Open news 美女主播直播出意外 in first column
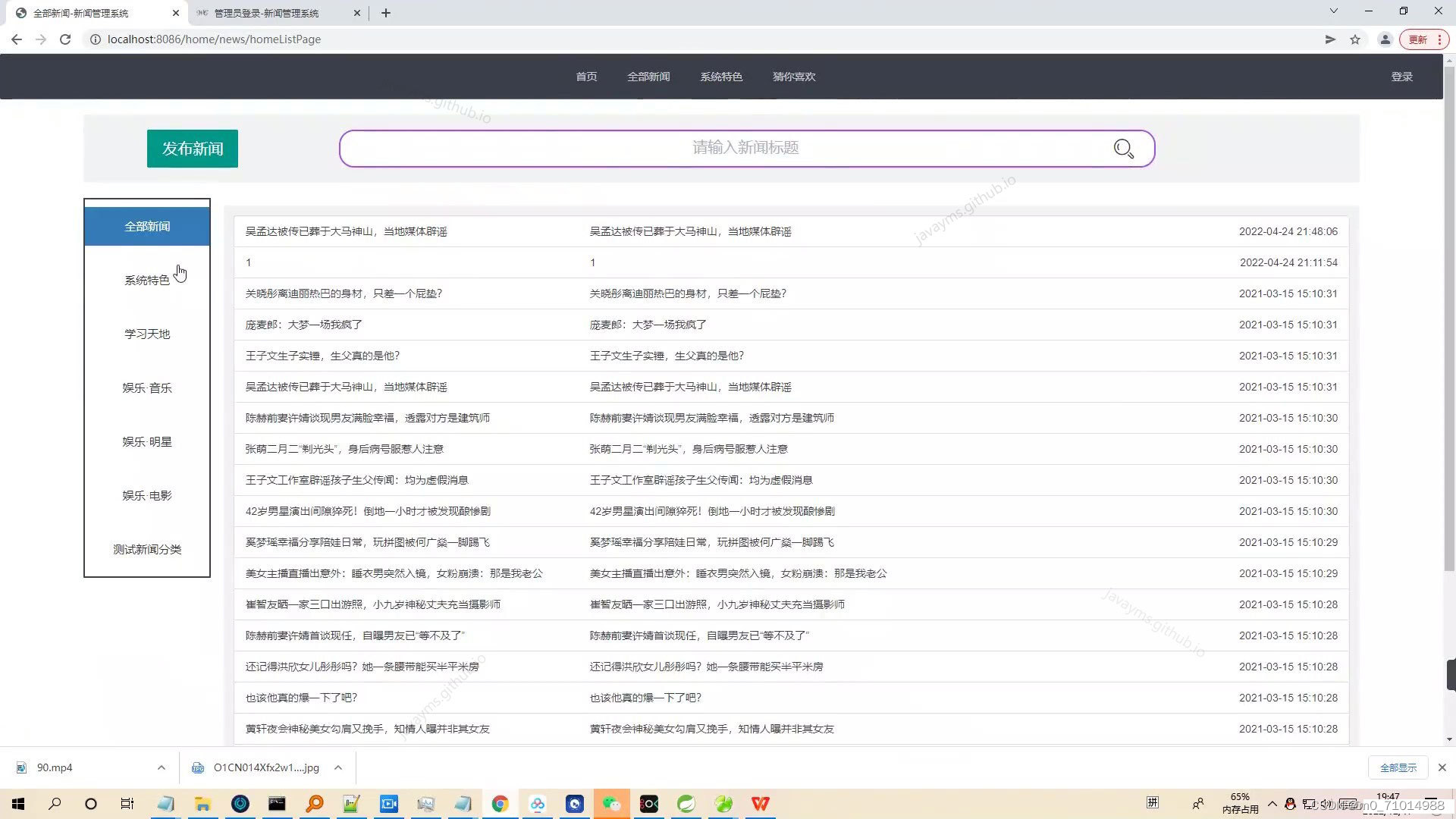 coord(394,573)
